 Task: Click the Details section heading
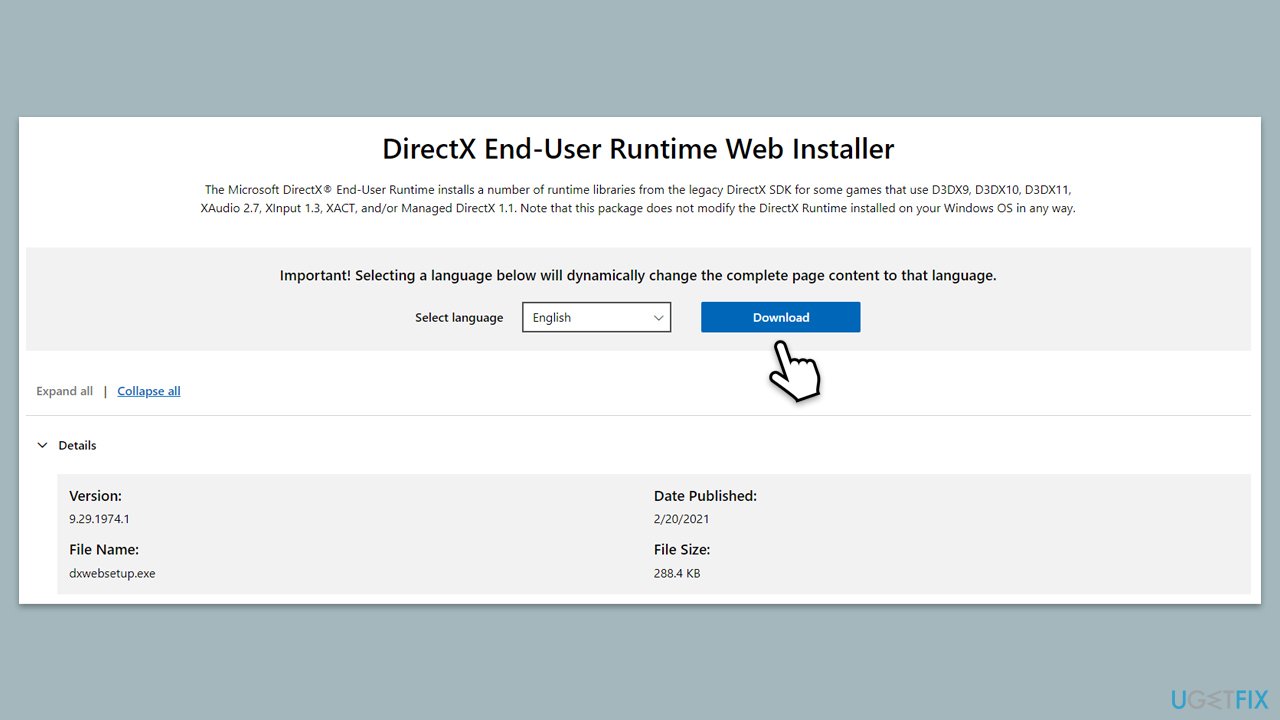pos(77,445)
